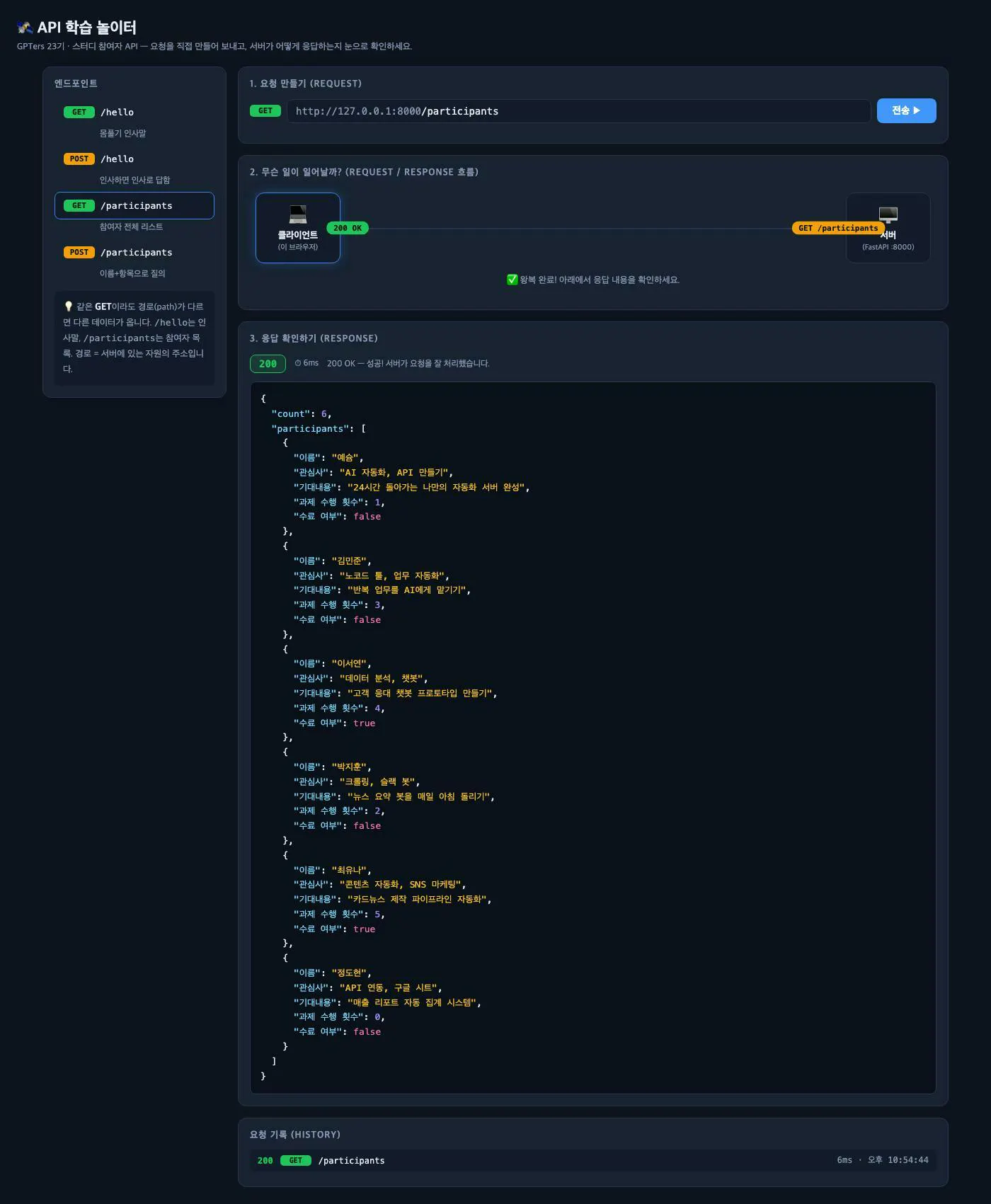Click the satellite icon beside the page title
991x1204 pixels.
pos(25,28)
